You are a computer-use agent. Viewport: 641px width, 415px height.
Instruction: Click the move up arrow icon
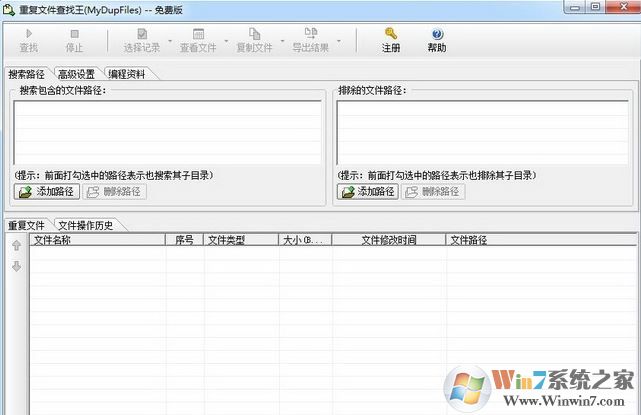tap(16, 245)
